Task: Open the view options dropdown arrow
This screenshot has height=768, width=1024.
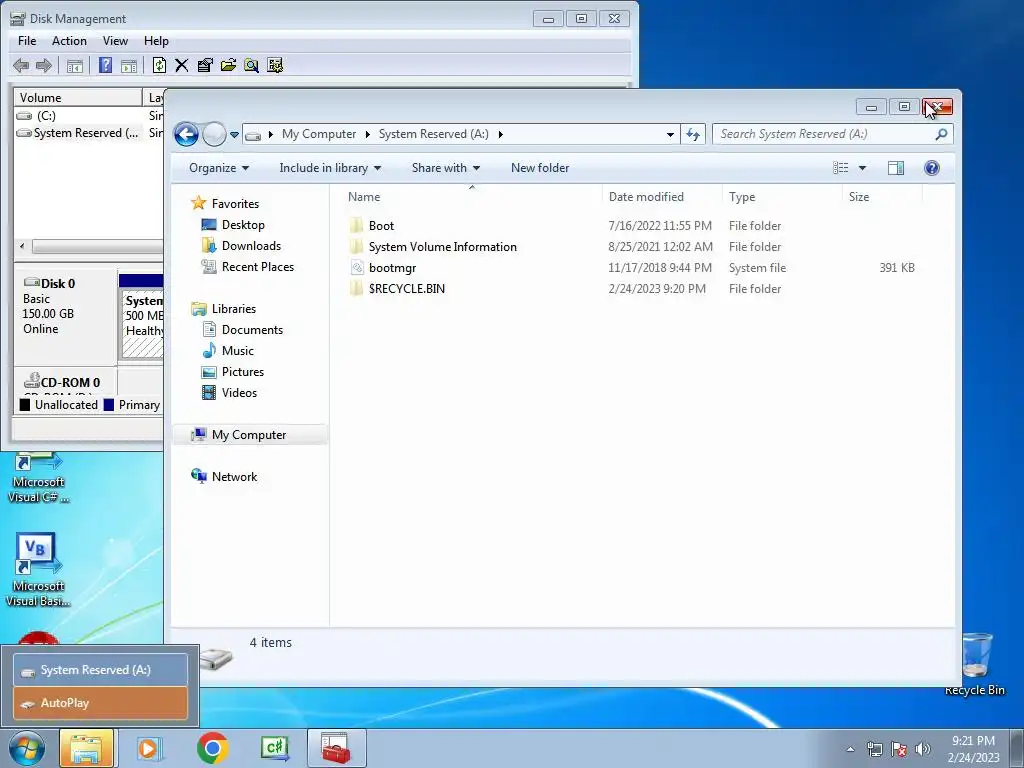Action: (x=862, y=168)
